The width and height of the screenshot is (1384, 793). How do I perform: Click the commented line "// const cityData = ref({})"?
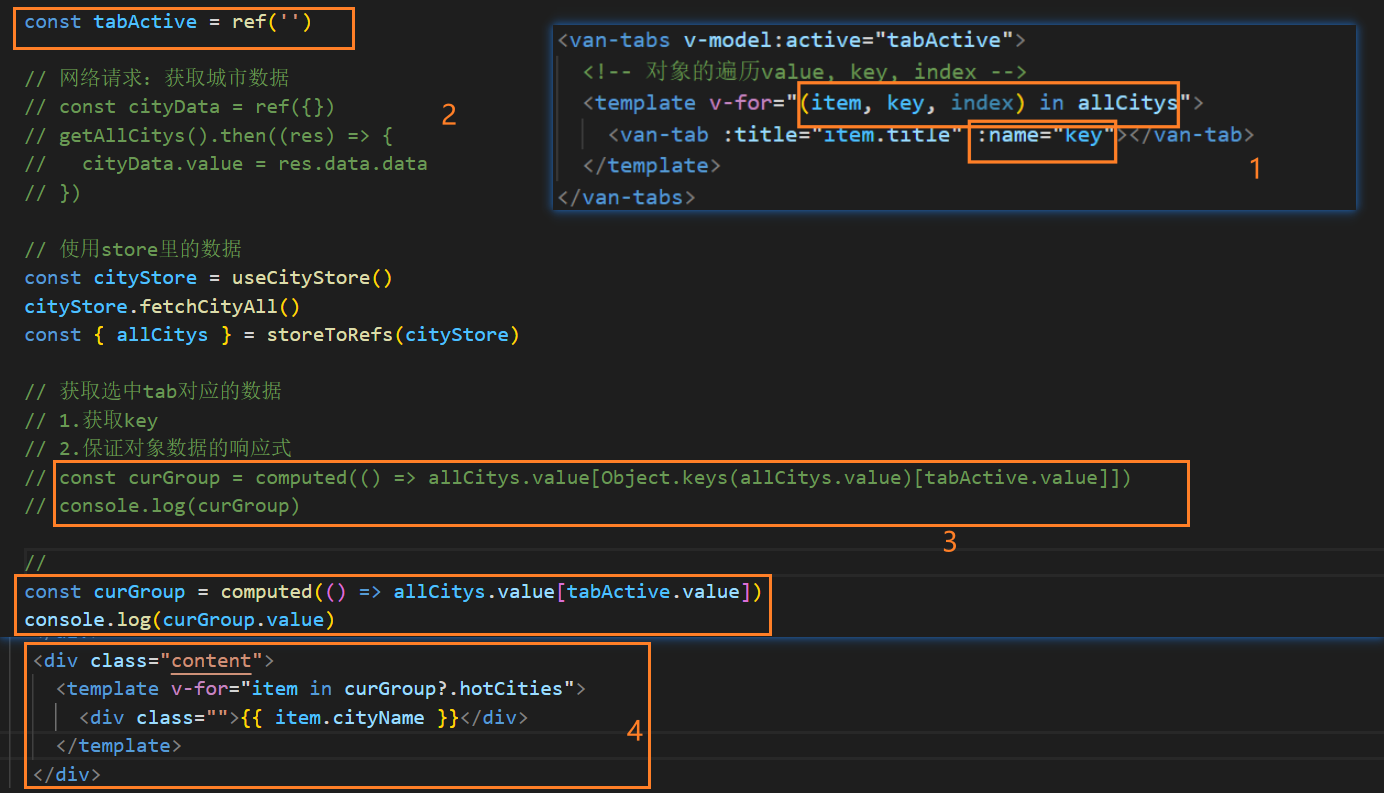coord(180,106)
